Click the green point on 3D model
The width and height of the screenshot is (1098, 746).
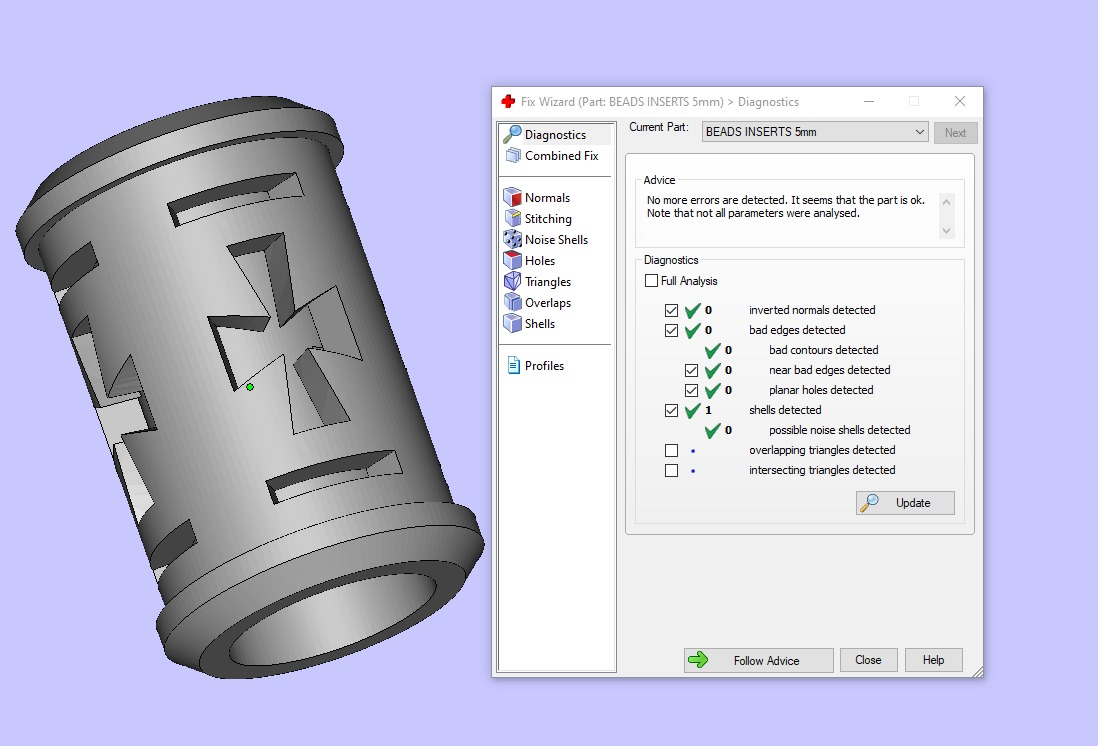point(250,387)
